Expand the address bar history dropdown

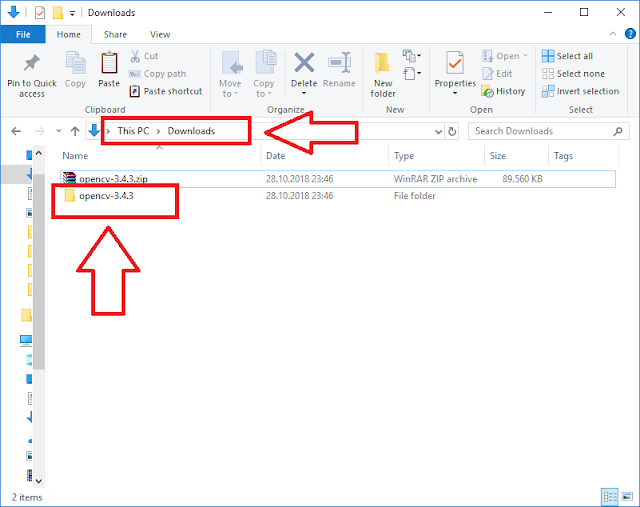438,131
